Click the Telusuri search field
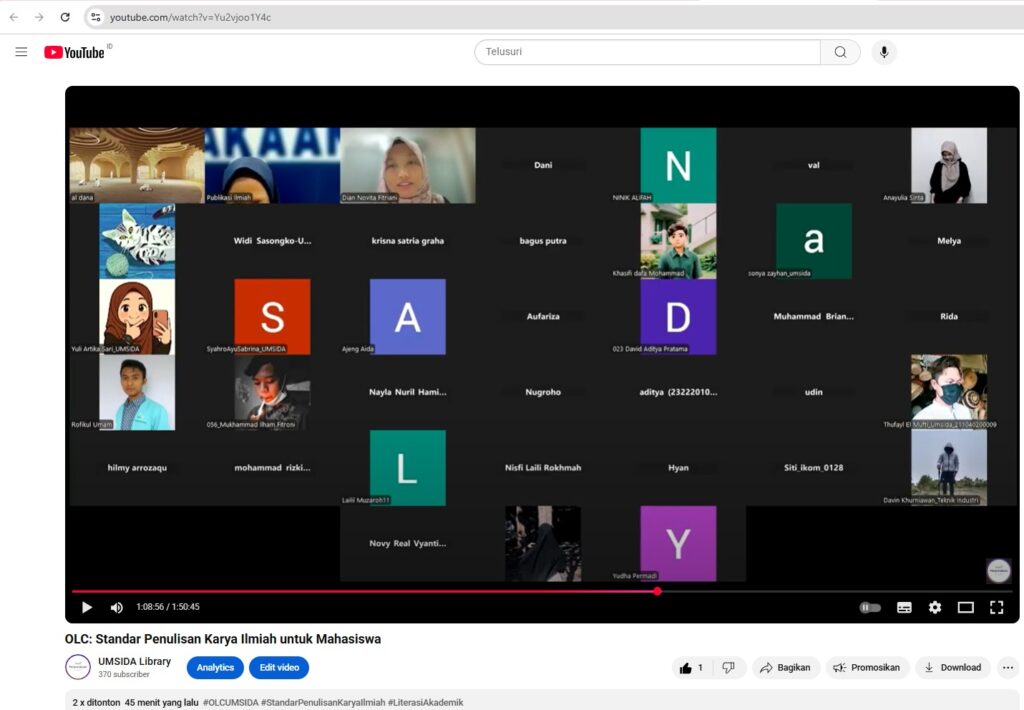The width and height of the screenshot is (1024, 710). point(647,52)
